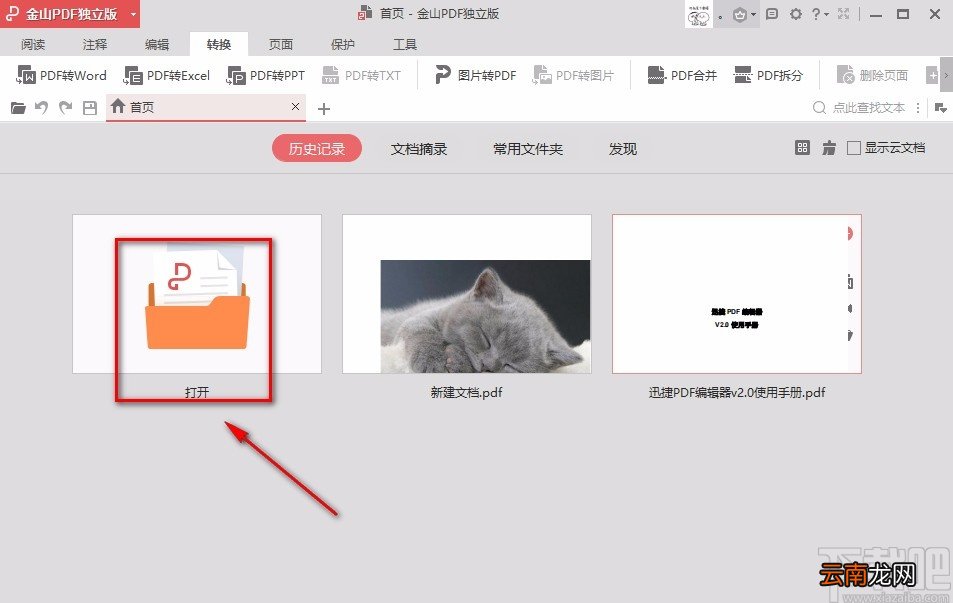
Task: Select the 首页 document tab
Action: pos(205,108)
